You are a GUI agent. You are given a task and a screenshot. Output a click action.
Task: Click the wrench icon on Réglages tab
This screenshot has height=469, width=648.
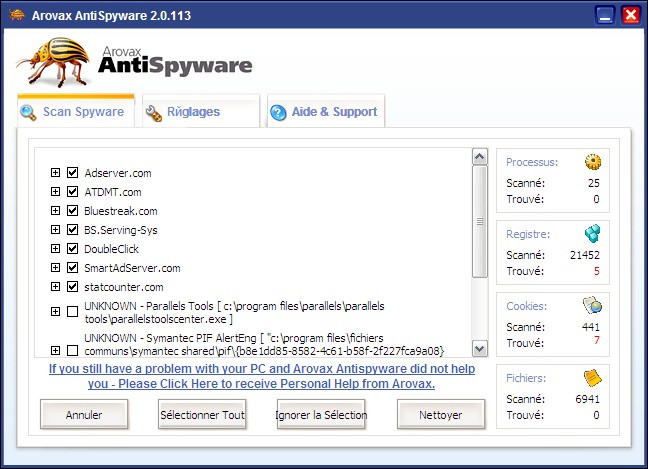pyautogui.click(x=153, y=113)
